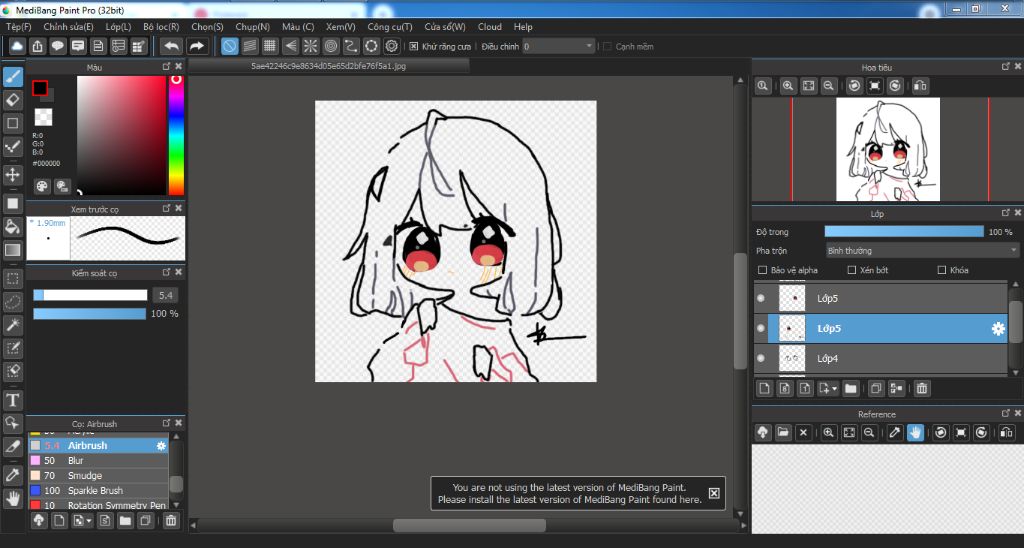Toggle the Khử răng cưa checkbox
Screen dimensions: 1024x548
click(413, 46)
